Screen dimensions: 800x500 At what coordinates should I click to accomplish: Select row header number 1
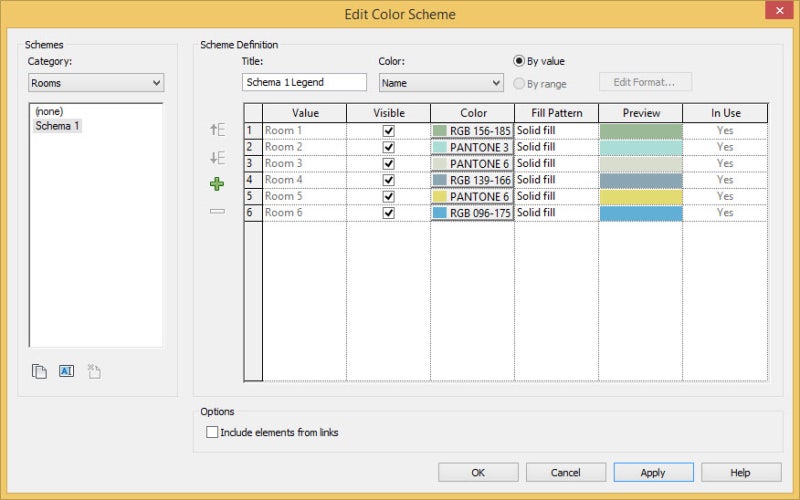pos(253,131)
